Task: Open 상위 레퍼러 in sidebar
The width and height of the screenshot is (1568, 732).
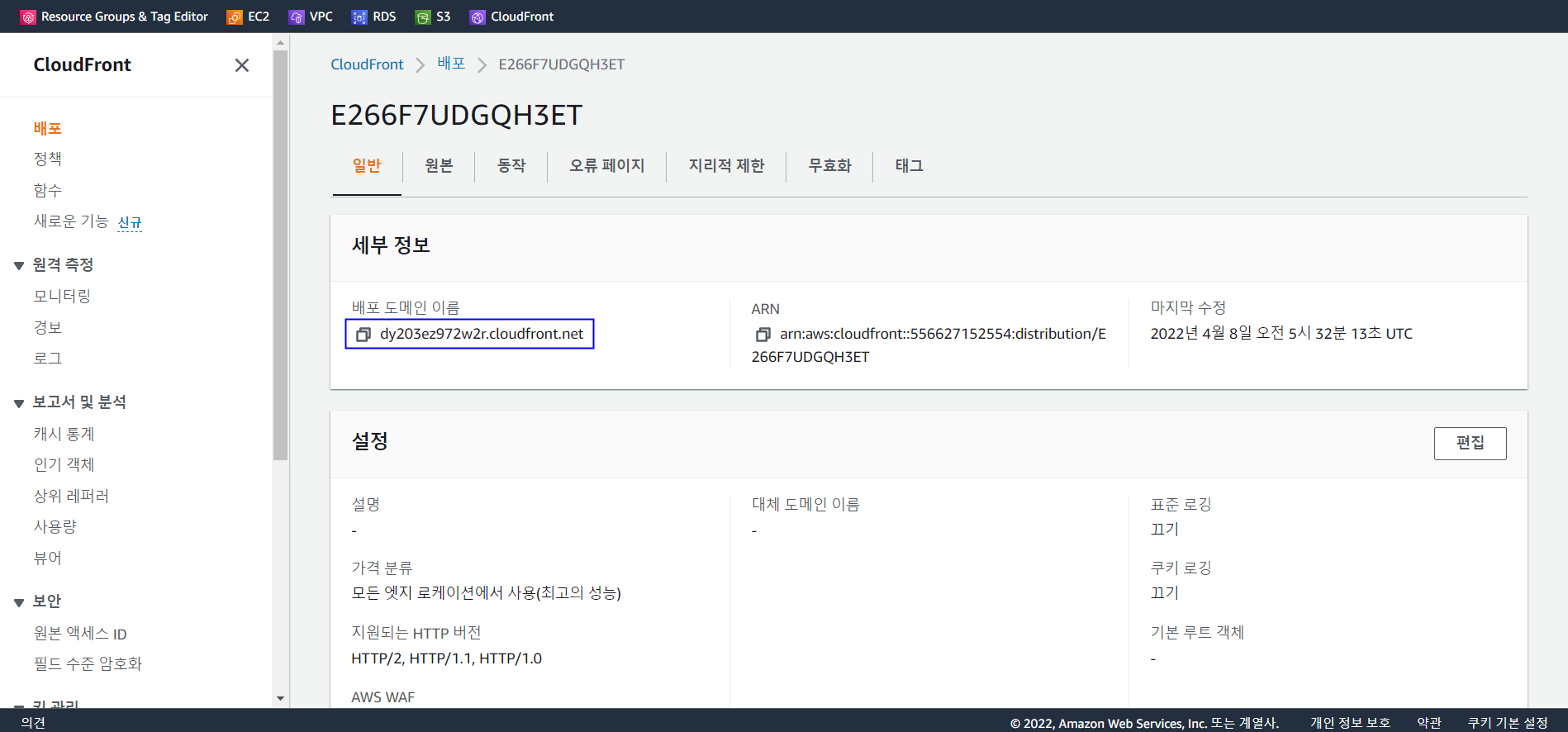Action: (71, 496)
